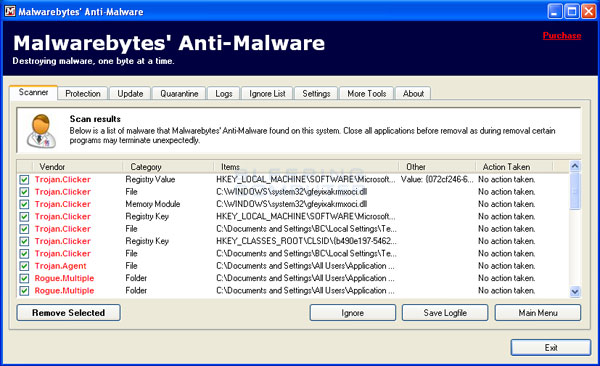Click the 'Registry Value' category cell
The width and height of the screenshot is (600, 366).
click(x=150, y=180)
